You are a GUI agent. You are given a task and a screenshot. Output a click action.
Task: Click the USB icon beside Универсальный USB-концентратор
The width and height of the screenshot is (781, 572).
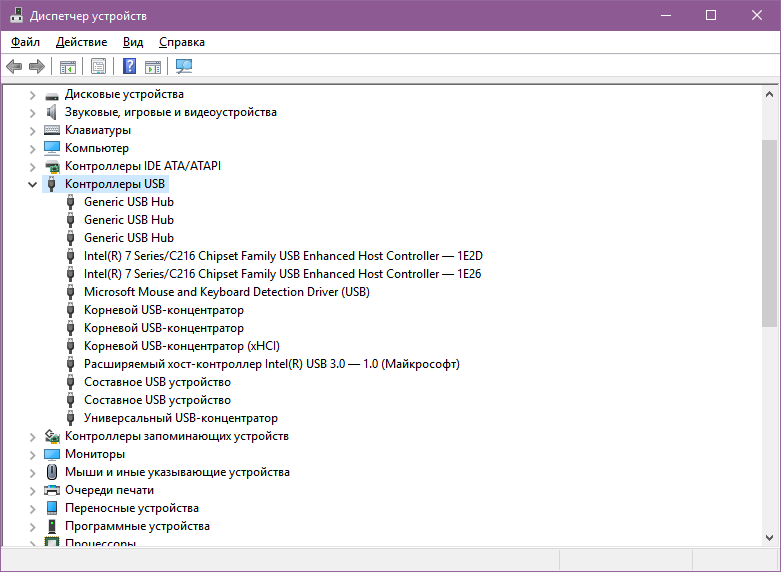pos(71,418)
